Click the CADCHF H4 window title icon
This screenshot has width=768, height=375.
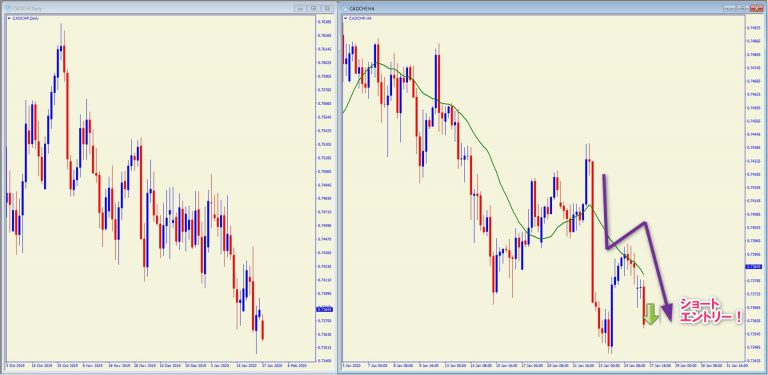pyautogui.click(x=345, y=8)
